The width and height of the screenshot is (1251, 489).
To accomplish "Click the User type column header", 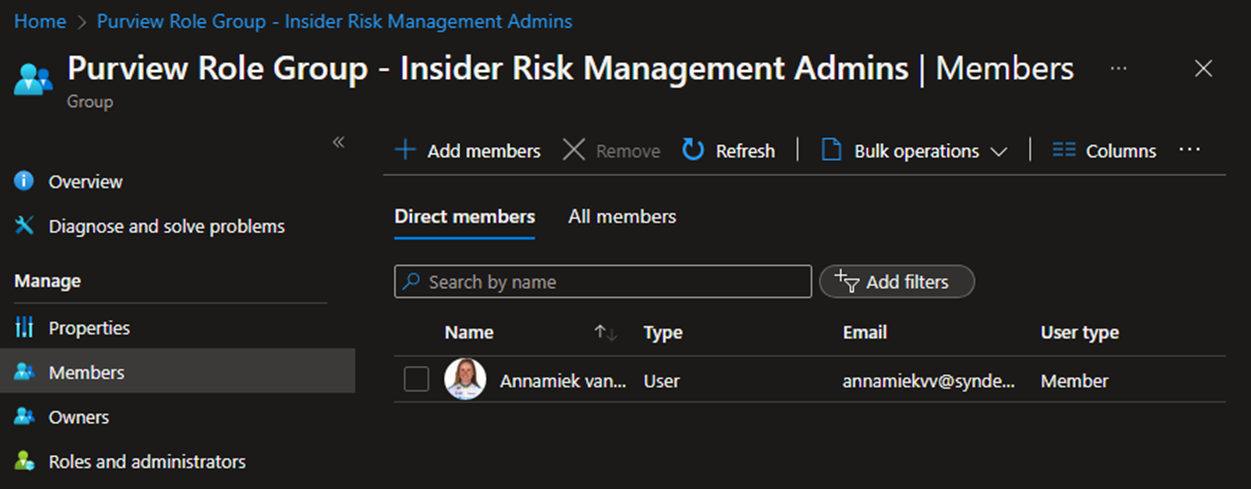I will (1080, 333).
